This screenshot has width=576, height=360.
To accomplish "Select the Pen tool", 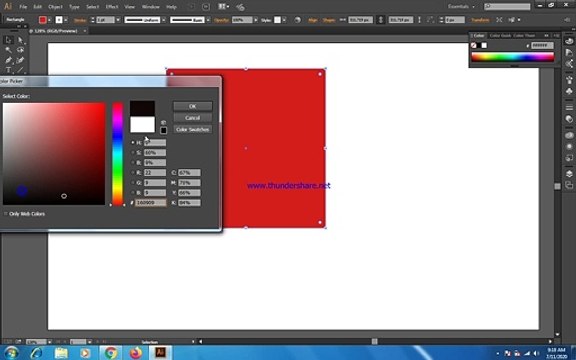I will click(9, 60).
